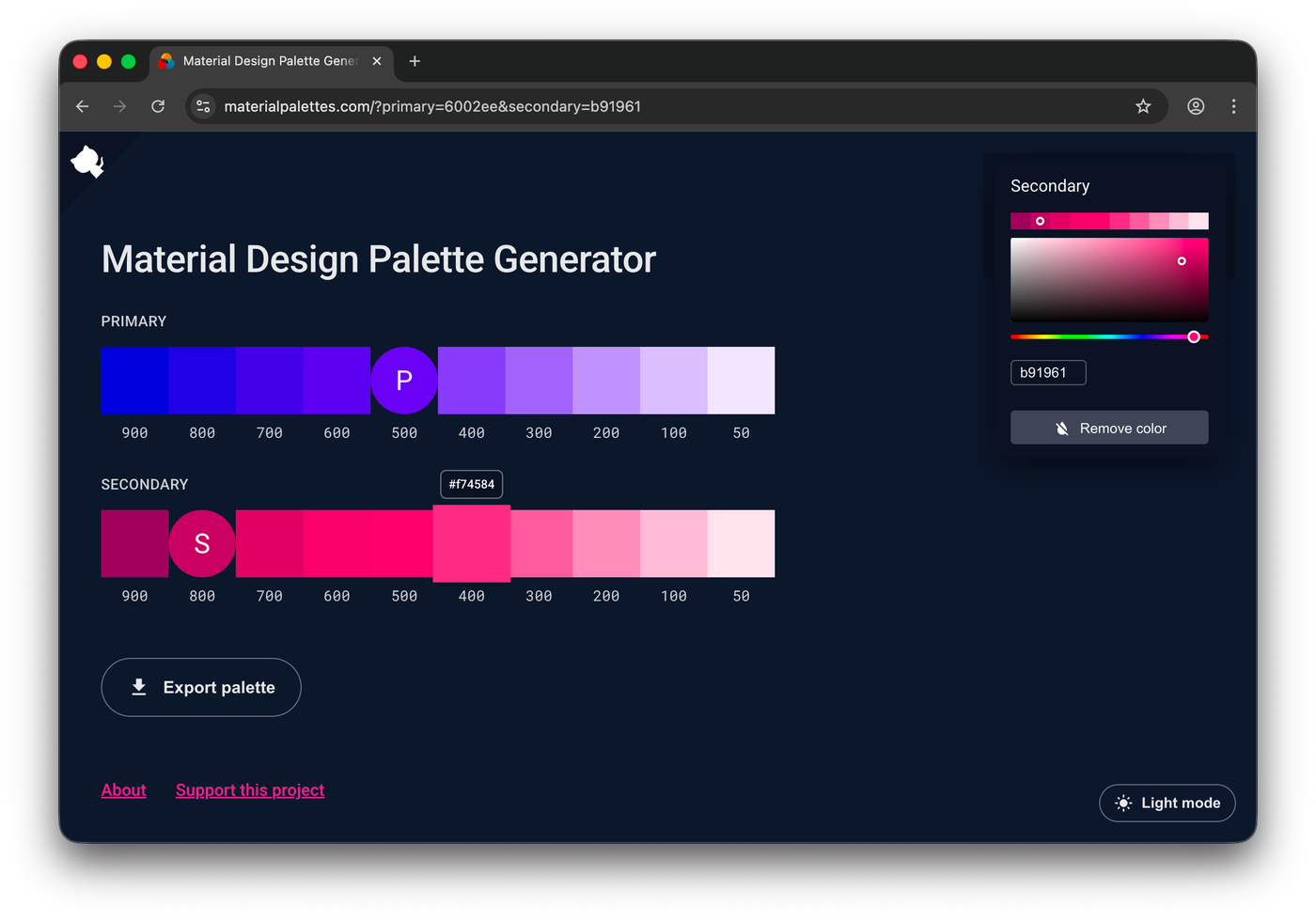The height and width of the screenshot is (921, 1316).
Task: Bookmark page with the star icon
Action: (1143, 106)
